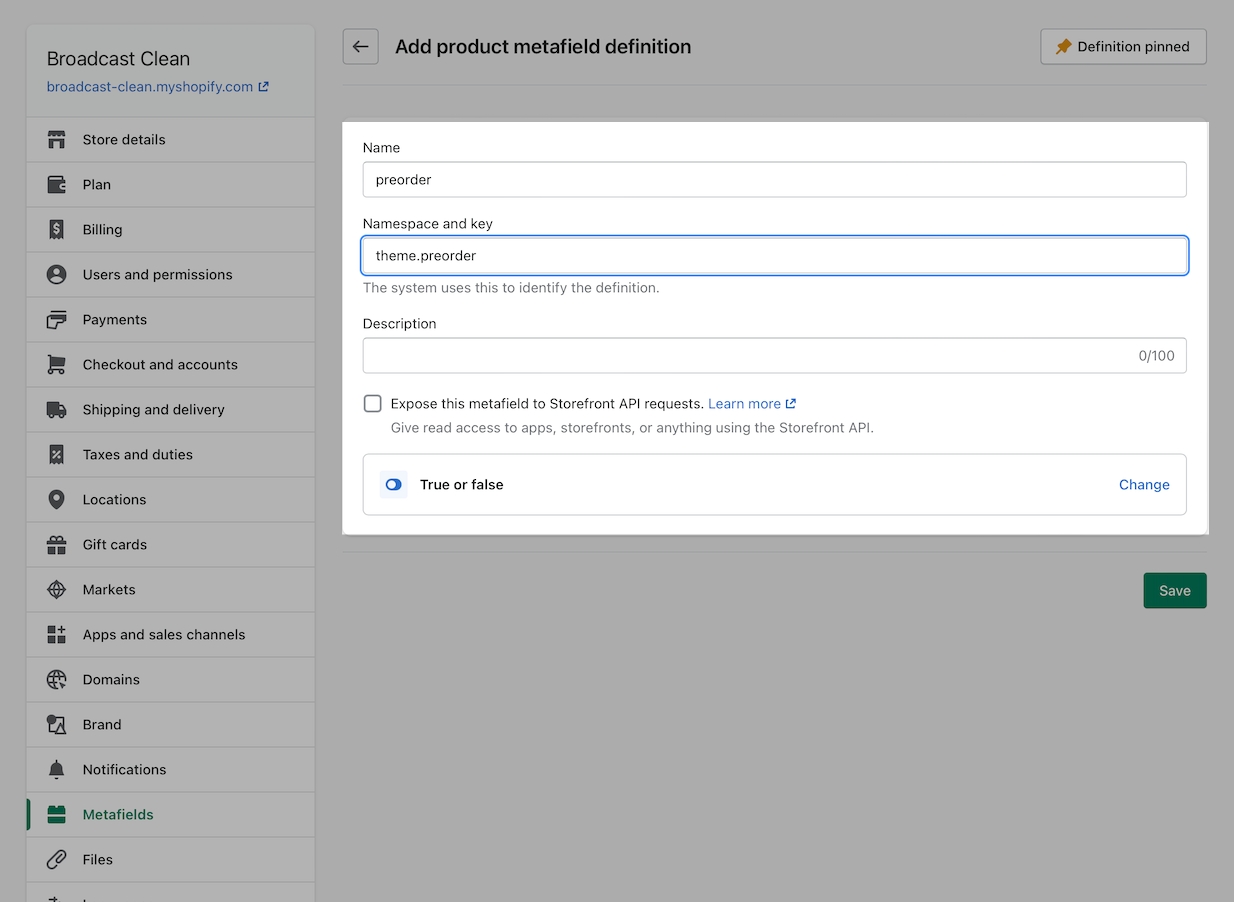Open Apps and sales channels settings

click(x=163, y=635)
